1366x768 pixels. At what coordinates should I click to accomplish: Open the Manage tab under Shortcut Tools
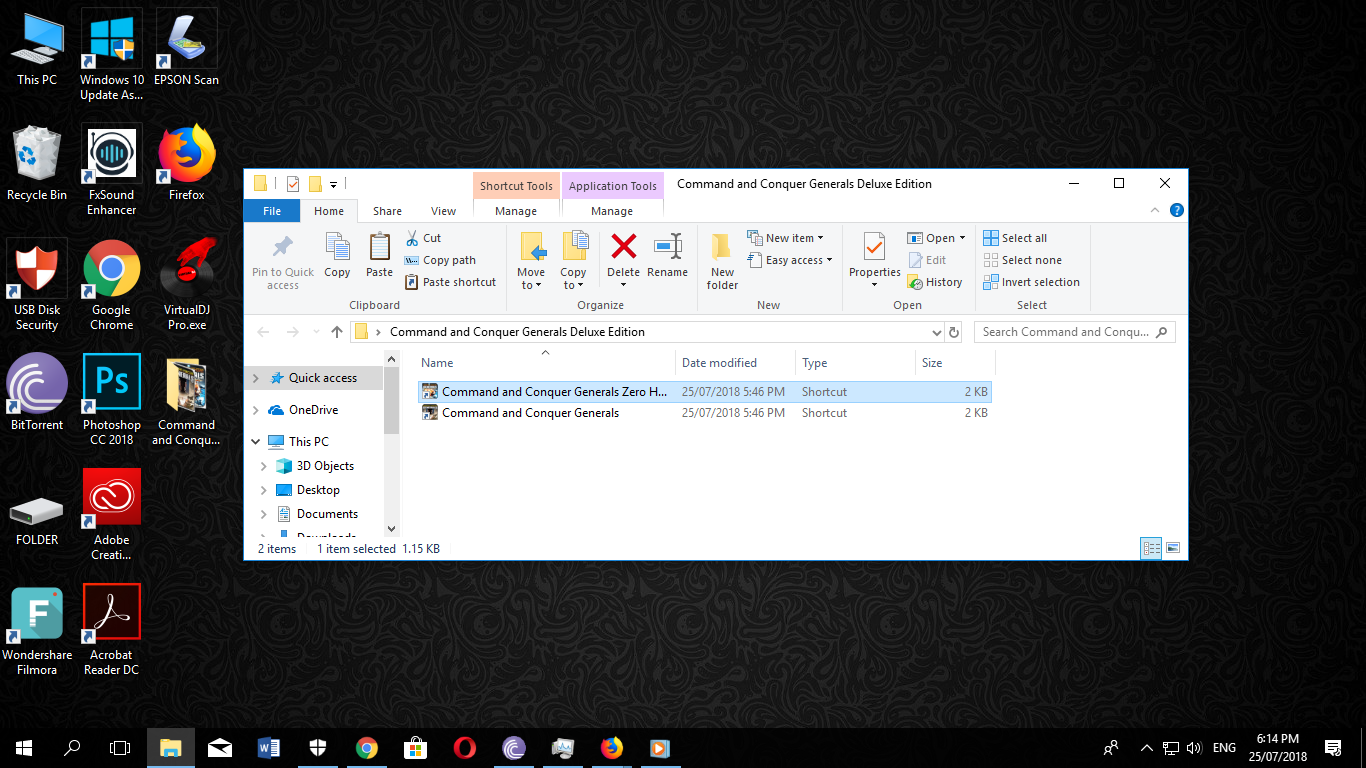[x=516, y=211]
